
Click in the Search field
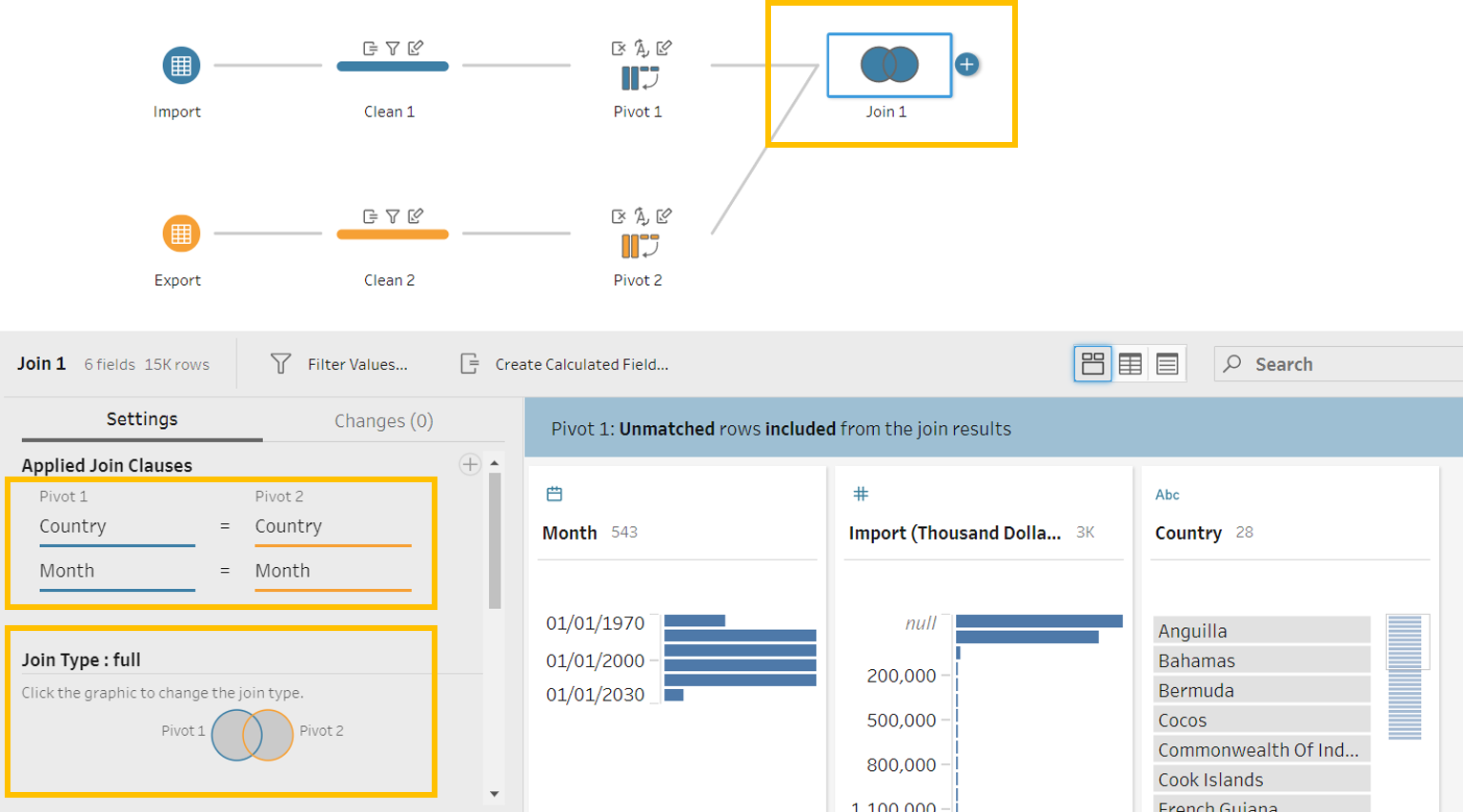(1344, 364)
